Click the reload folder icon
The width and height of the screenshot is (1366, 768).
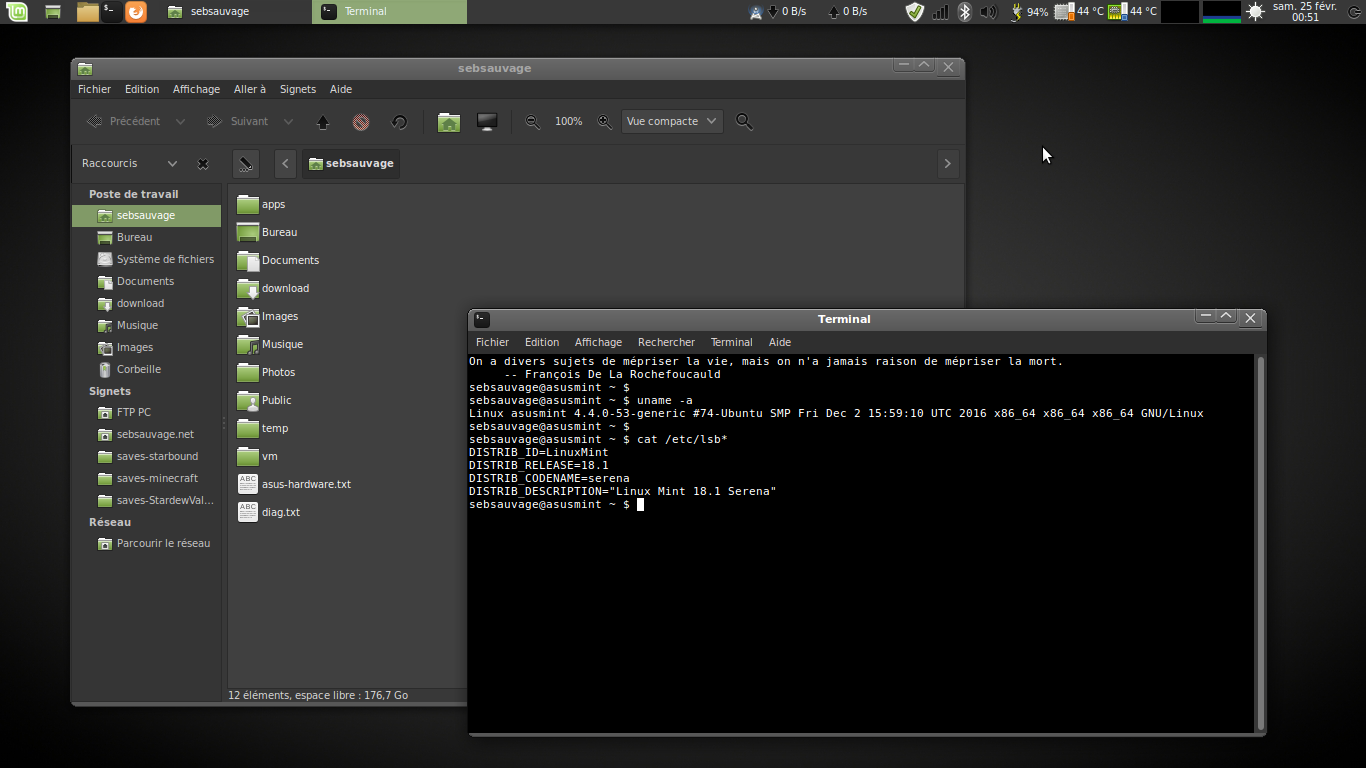(x=399, y=122)
